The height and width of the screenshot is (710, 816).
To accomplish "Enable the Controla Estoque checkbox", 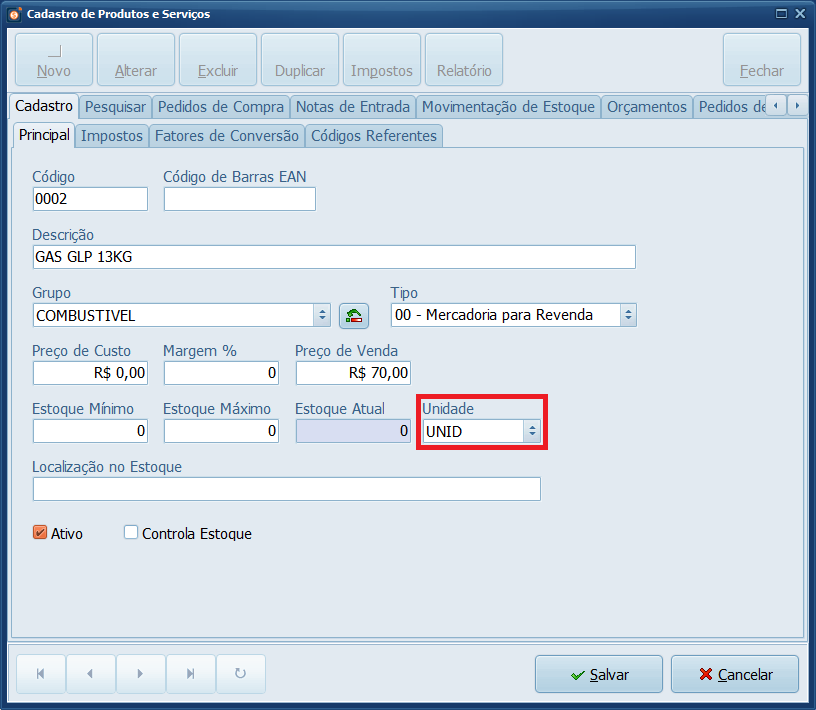I will (131, 533).
